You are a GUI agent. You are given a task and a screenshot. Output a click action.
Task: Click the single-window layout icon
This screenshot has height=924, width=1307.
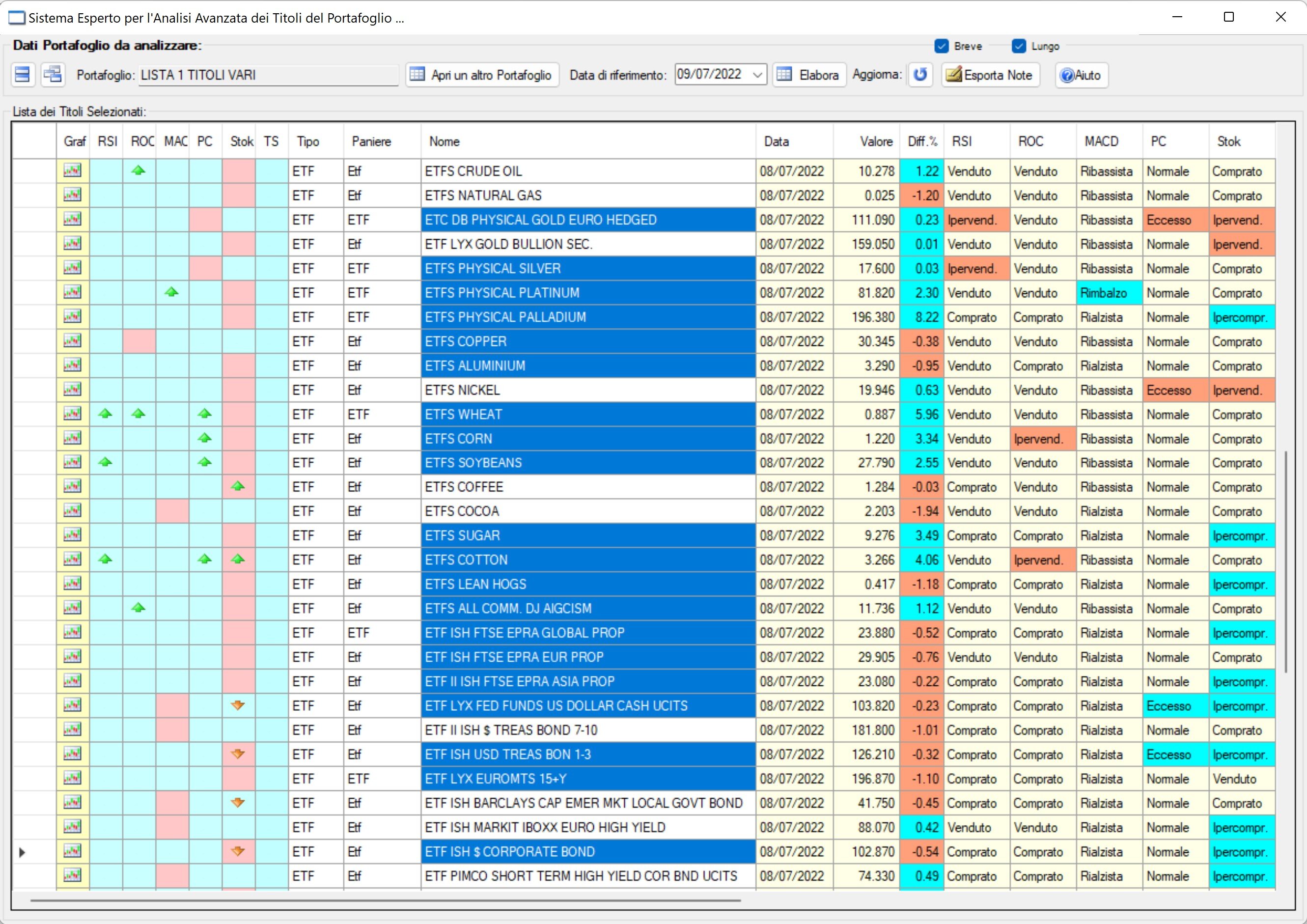pos(22,75)
